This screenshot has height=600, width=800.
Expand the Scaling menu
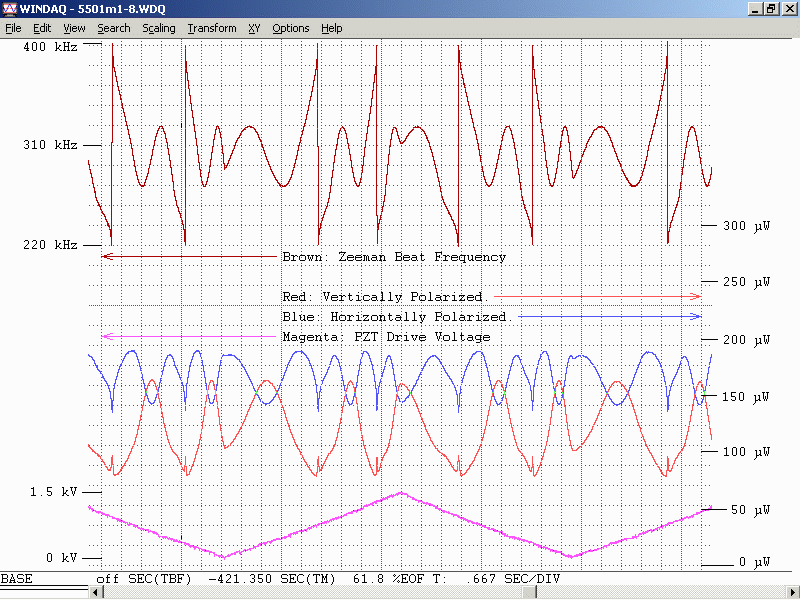(158, 28)
